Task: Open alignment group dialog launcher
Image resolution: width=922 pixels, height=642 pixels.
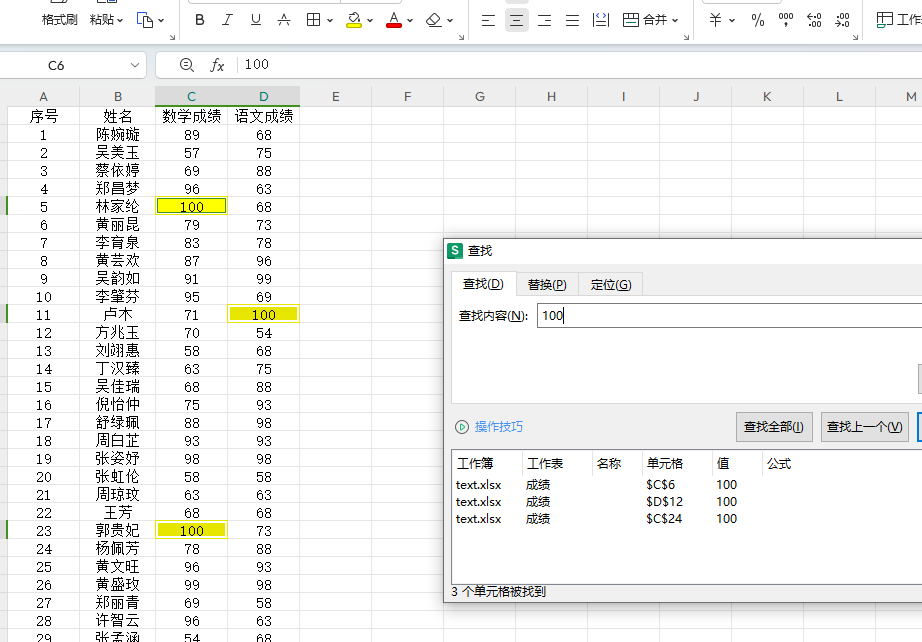Action: coord(686,37)
